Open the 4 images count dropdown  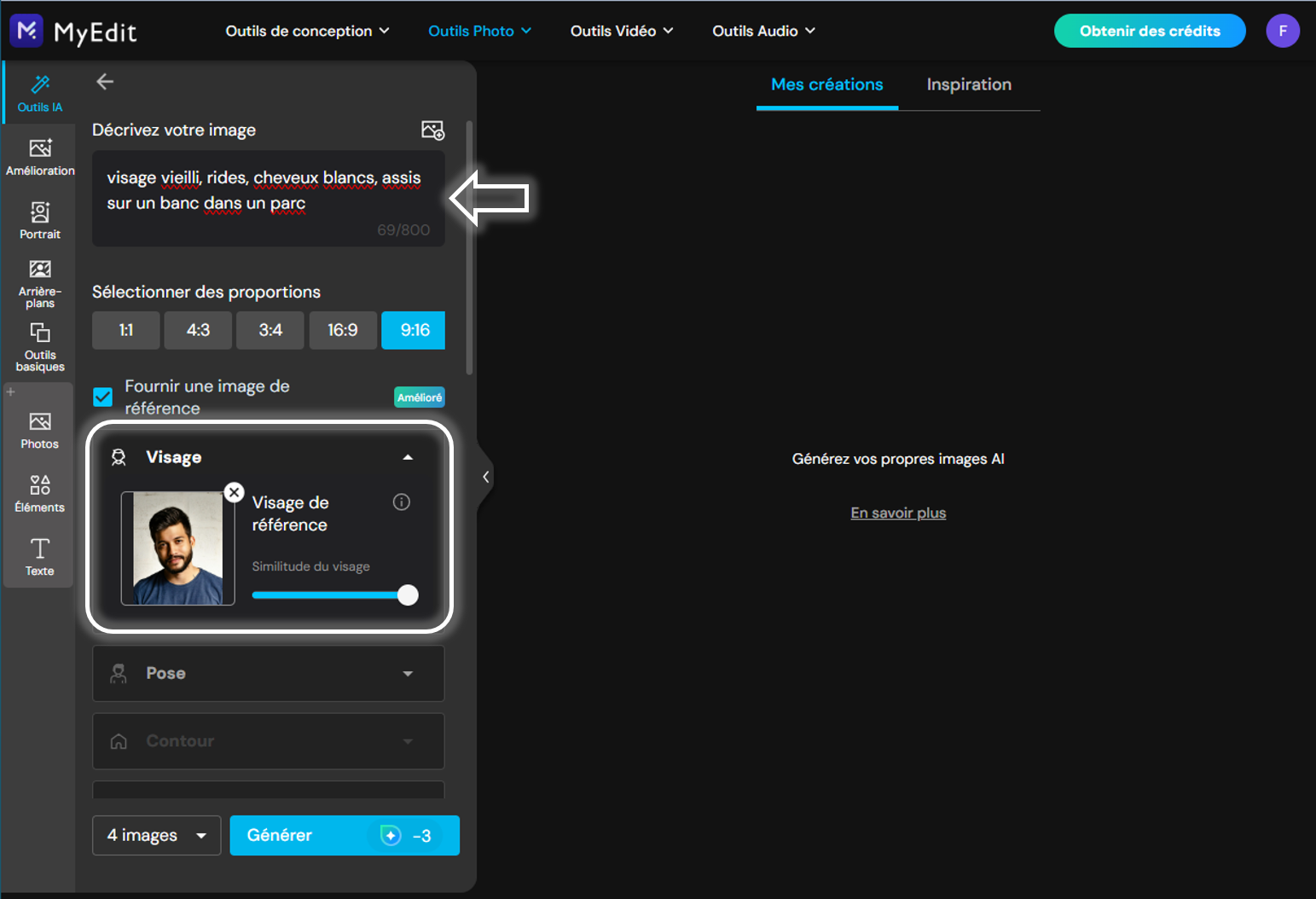[x=157, y=836]
